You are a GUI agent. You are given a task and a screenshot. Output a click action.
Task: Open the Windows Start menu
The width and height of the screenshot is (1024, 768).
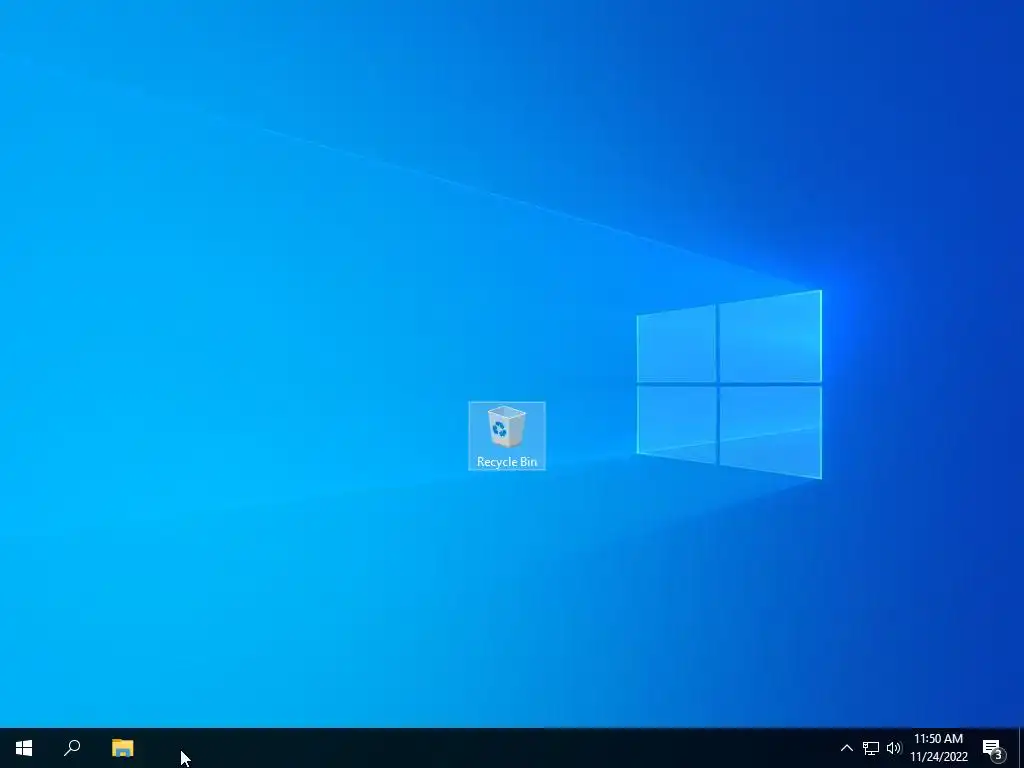24,748
